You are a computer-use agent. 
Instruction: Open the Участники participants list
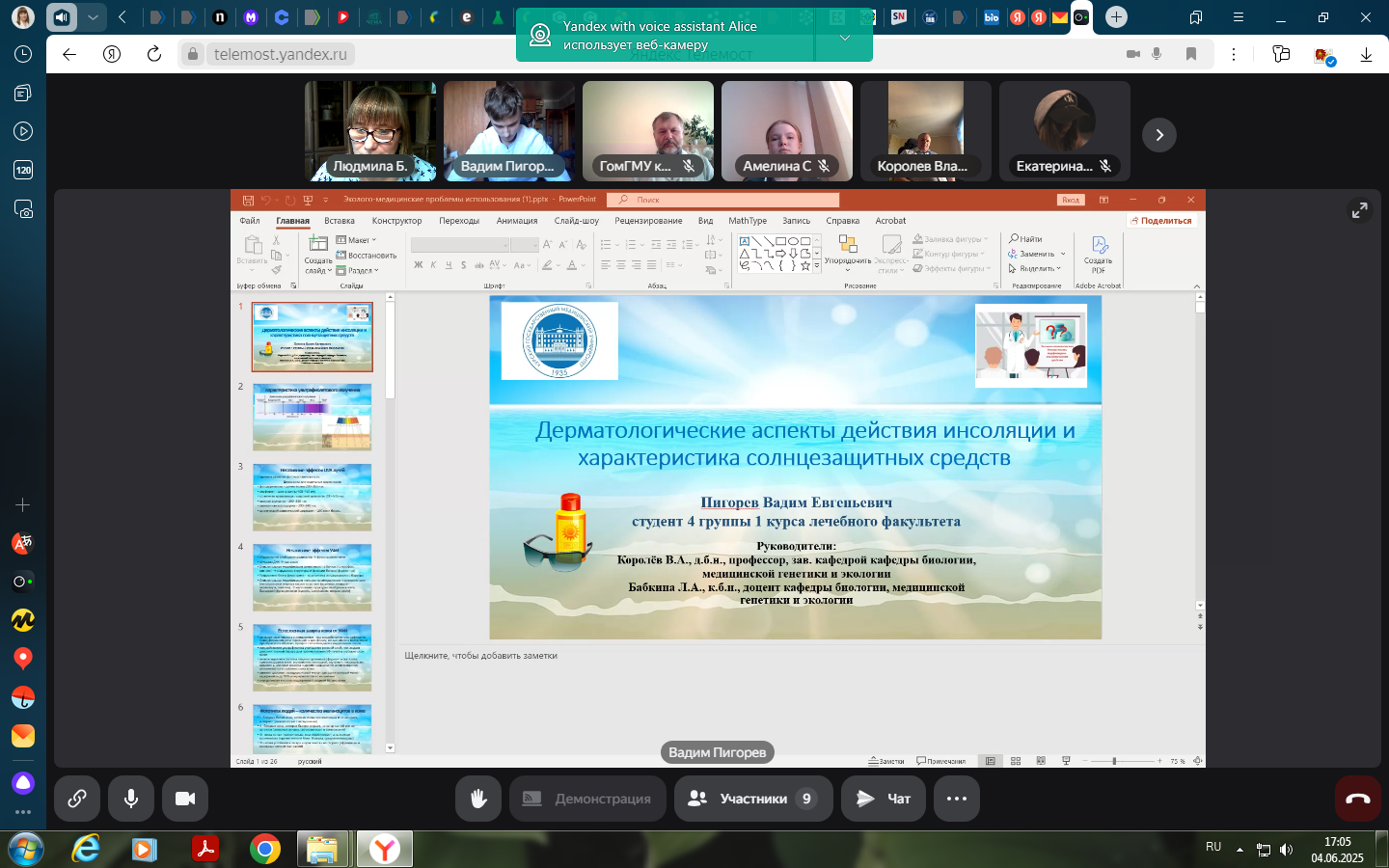click(x=753, y=799)
